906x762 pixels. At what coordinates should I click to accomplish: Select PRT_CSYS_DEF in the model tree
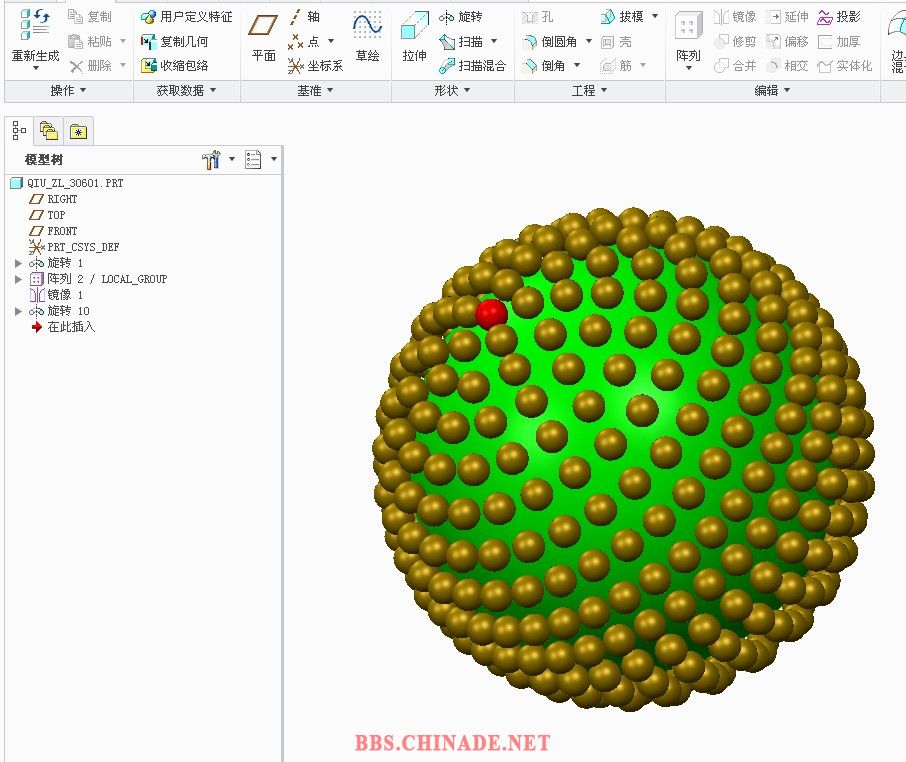(x=74, y=247)
